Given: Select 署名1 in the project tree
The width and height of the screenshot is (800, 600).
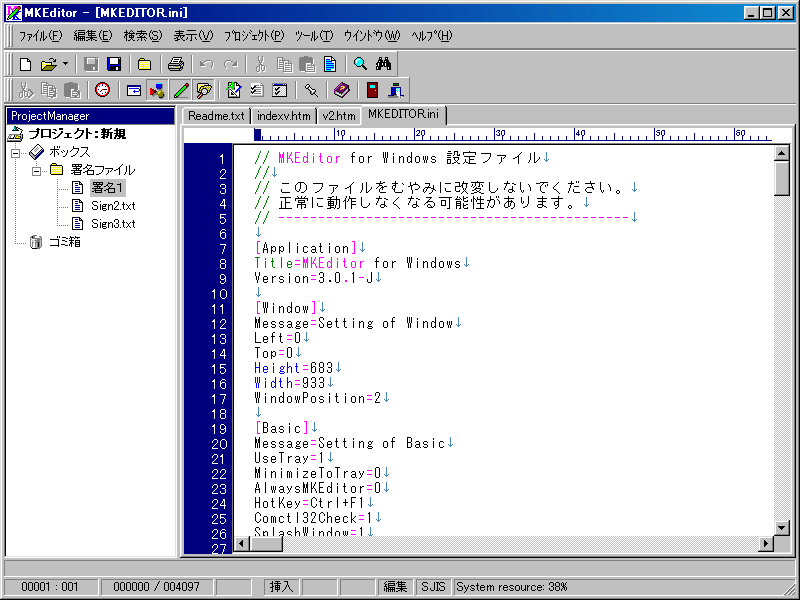Looking at the screenshot, I should 107,188.
